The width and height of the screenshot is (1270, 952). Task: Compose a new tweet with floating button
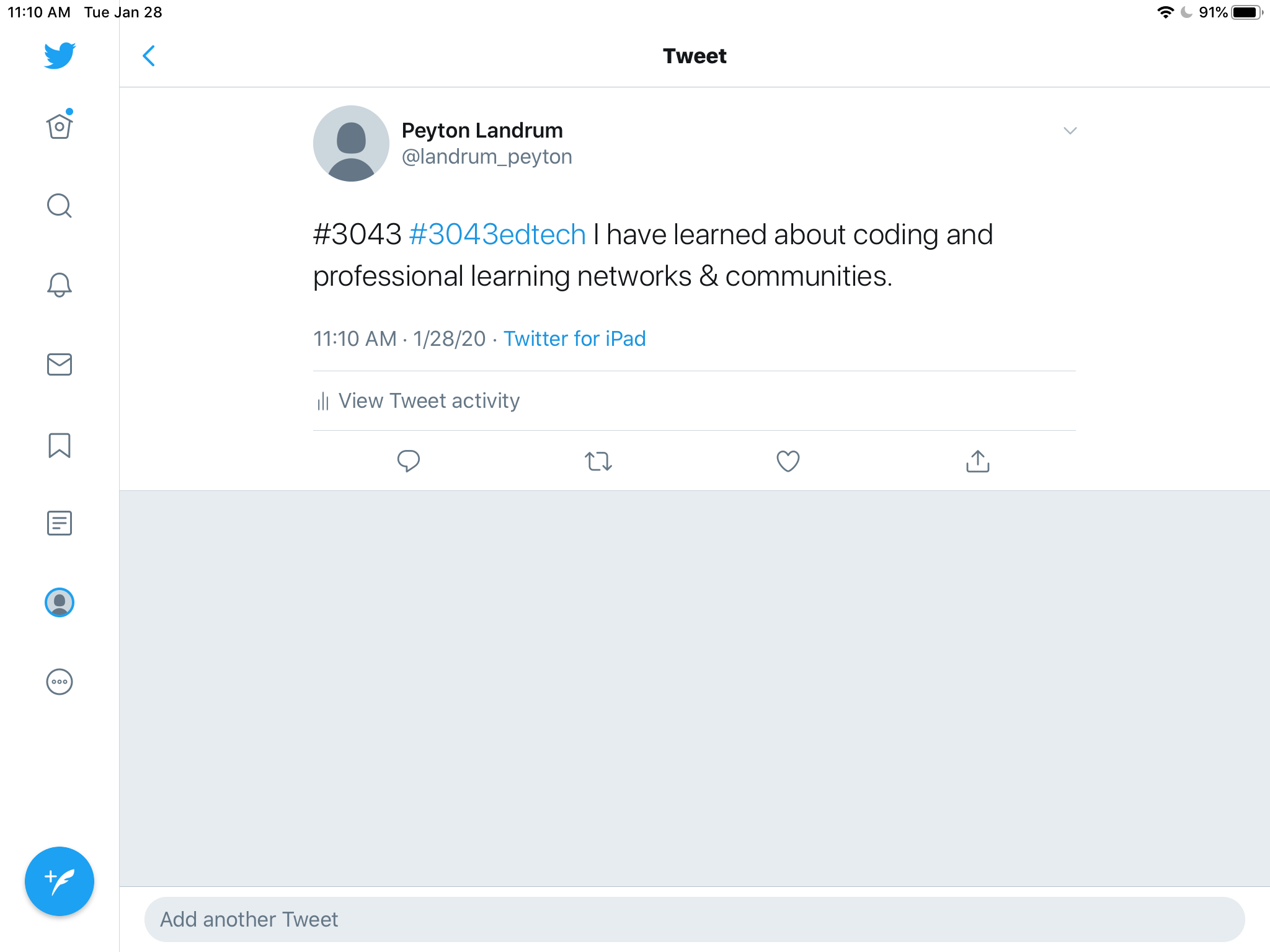click(60, 881)
